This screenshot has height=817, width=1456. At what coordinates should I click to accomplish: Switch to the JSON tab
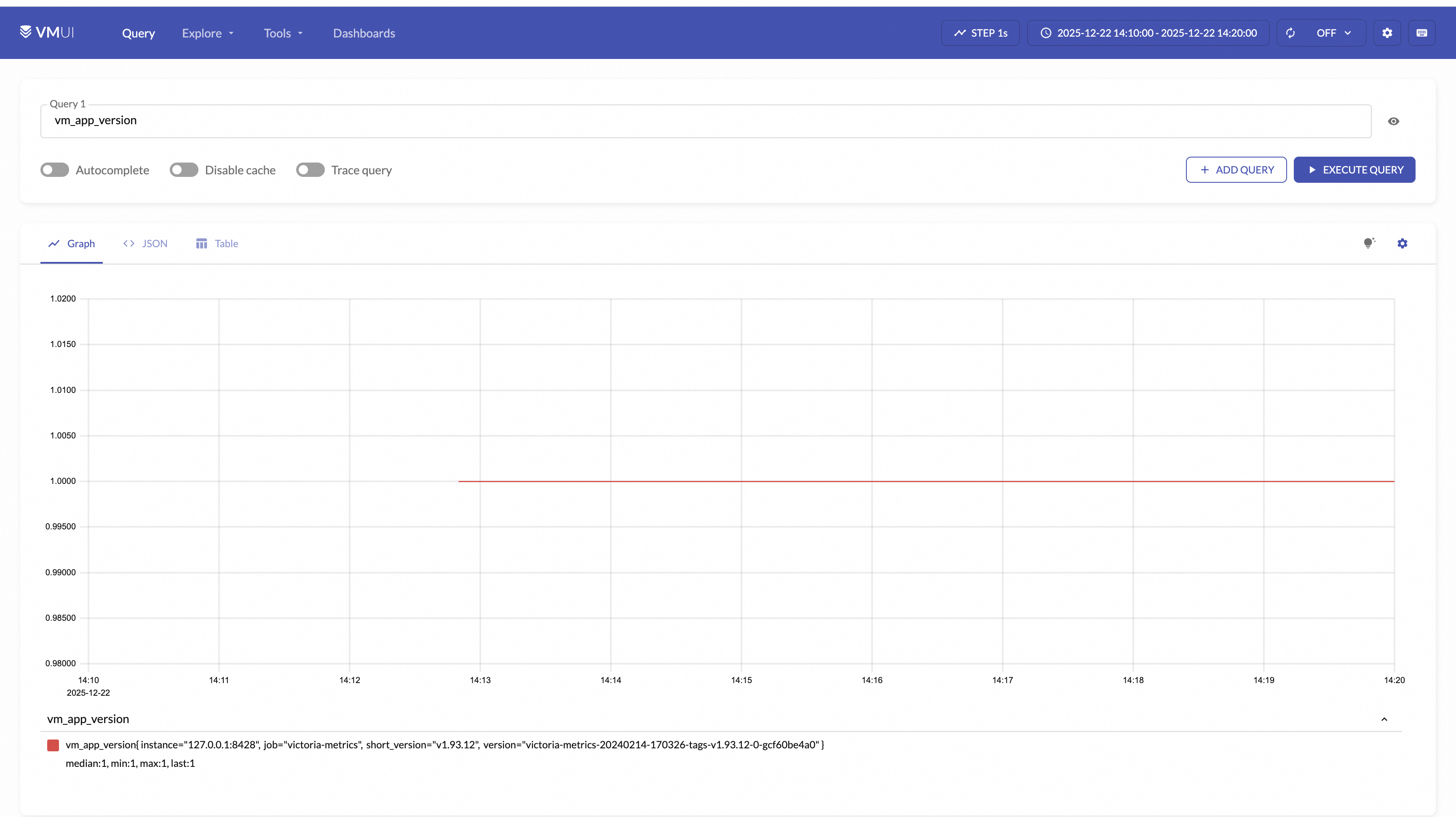click(x=145, y=243)
